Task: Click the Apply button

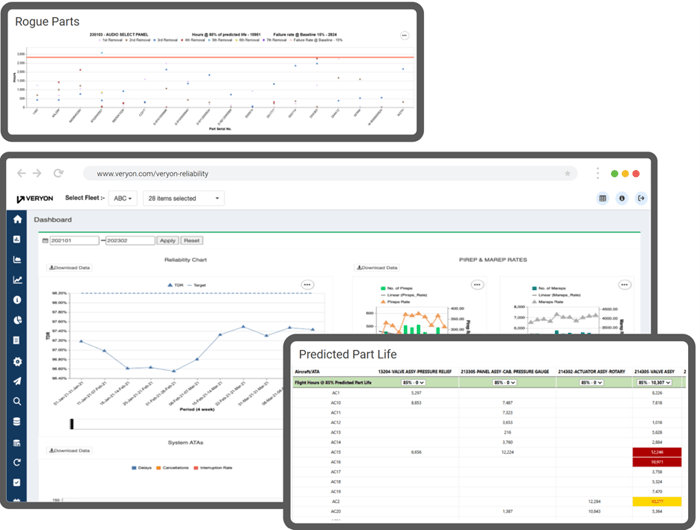Action: pos(167,241)
